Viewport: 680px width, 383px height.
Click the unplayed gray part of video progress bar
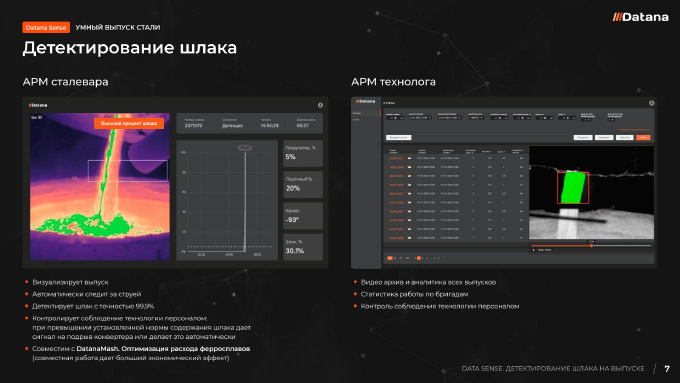point(622,246)
